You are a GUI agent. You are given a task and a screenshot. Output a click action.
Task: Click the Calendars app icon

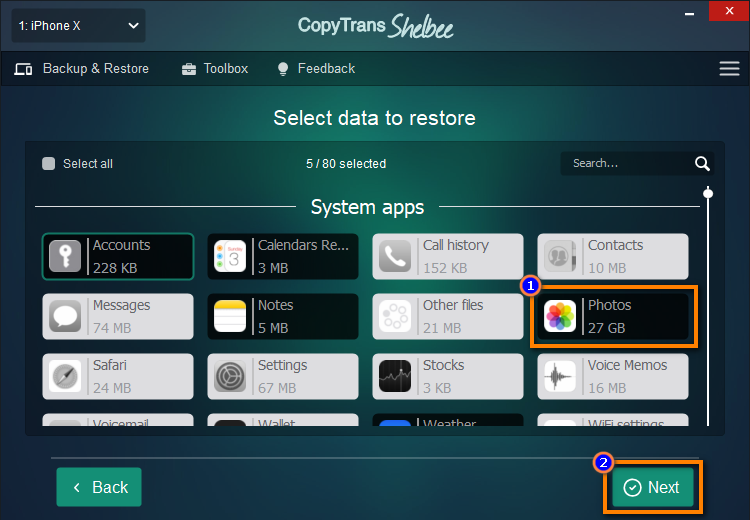(230, 256)
